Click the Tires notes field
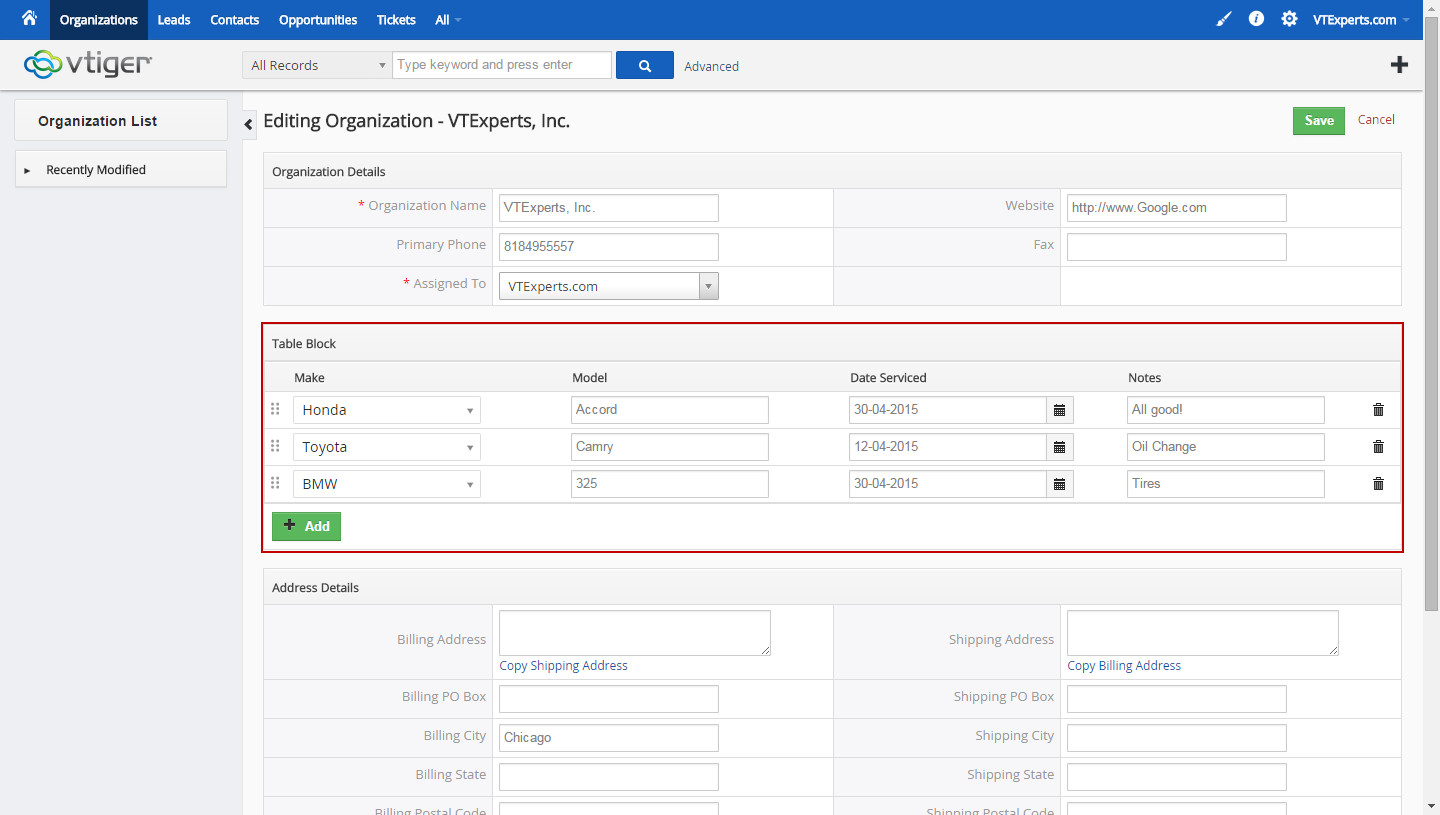1440x815 pixels. pyautogui.click(x=1226, y=484)
